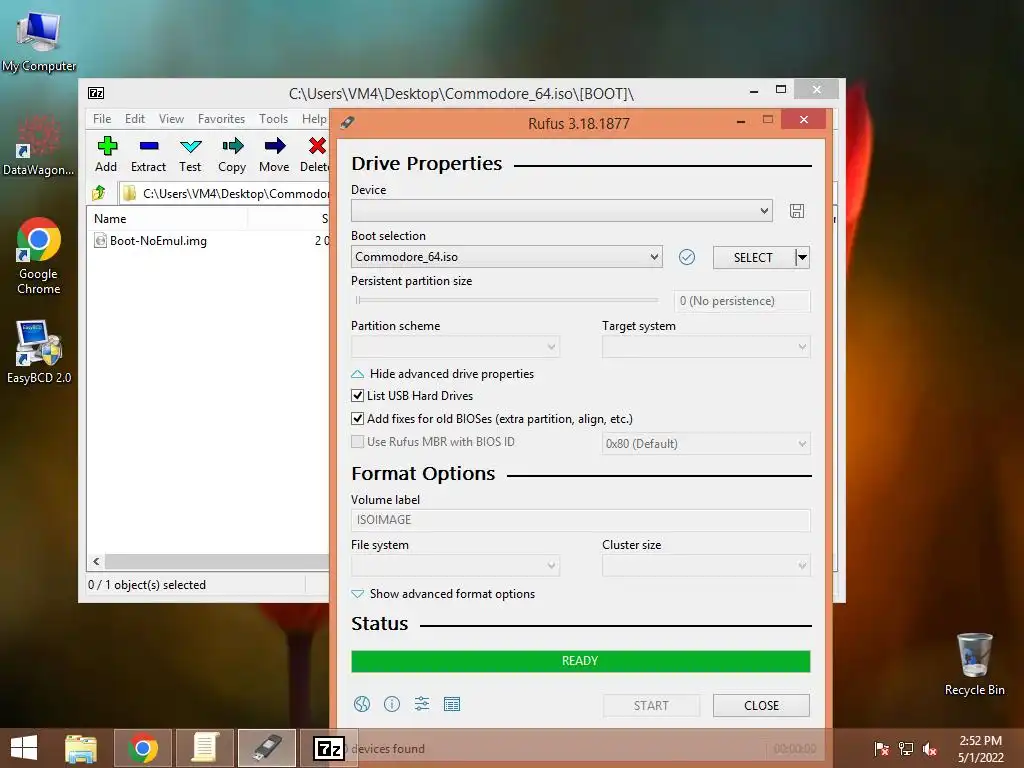
Task: Click the Action Center flag icon
Action: tap(881, 749)
